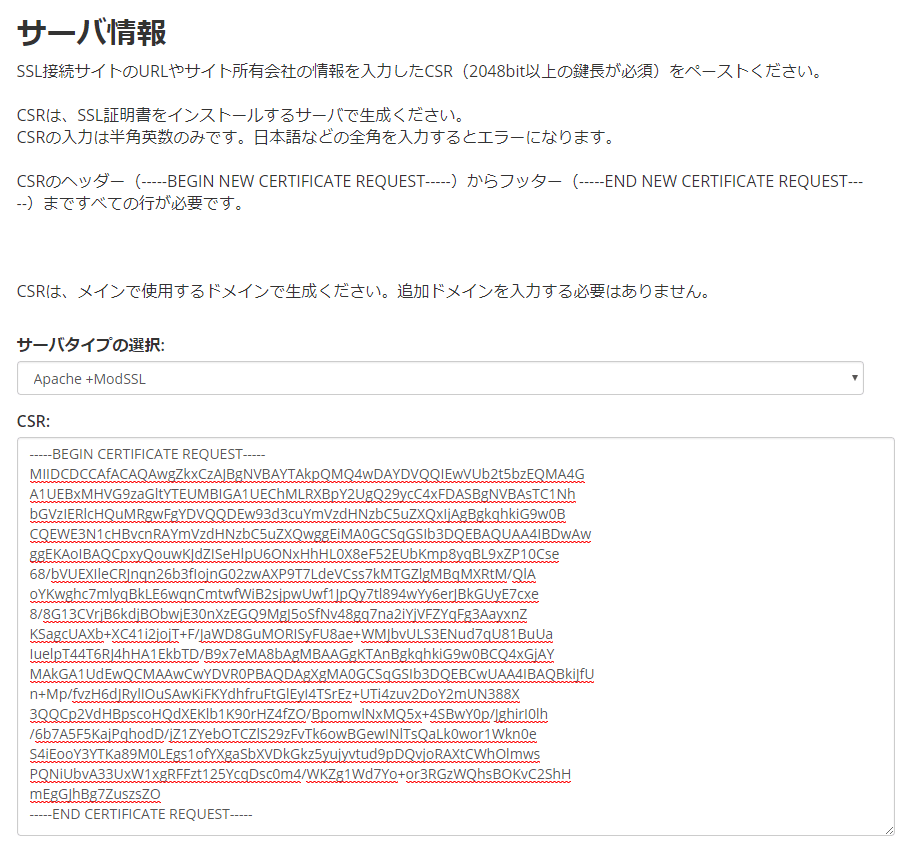The width and height of the screenshot is (900, 850).
Task: Click the CSR line starting with MIIDCDCCAfACAQAwg
Action: click(x=307, y=475)
